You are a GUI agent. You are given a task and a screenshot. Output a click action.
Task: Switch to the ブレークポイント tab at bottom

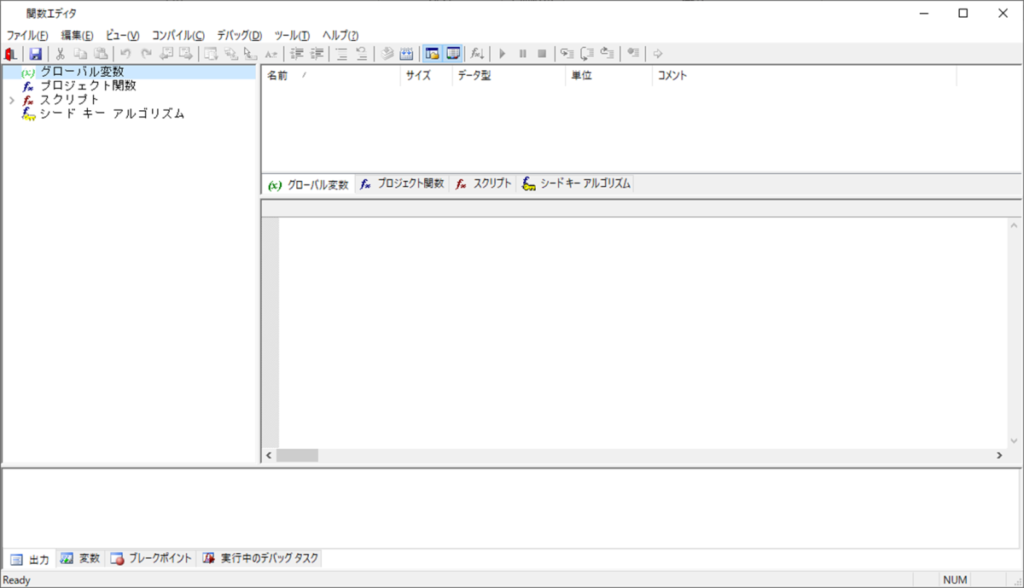[152, 558]
